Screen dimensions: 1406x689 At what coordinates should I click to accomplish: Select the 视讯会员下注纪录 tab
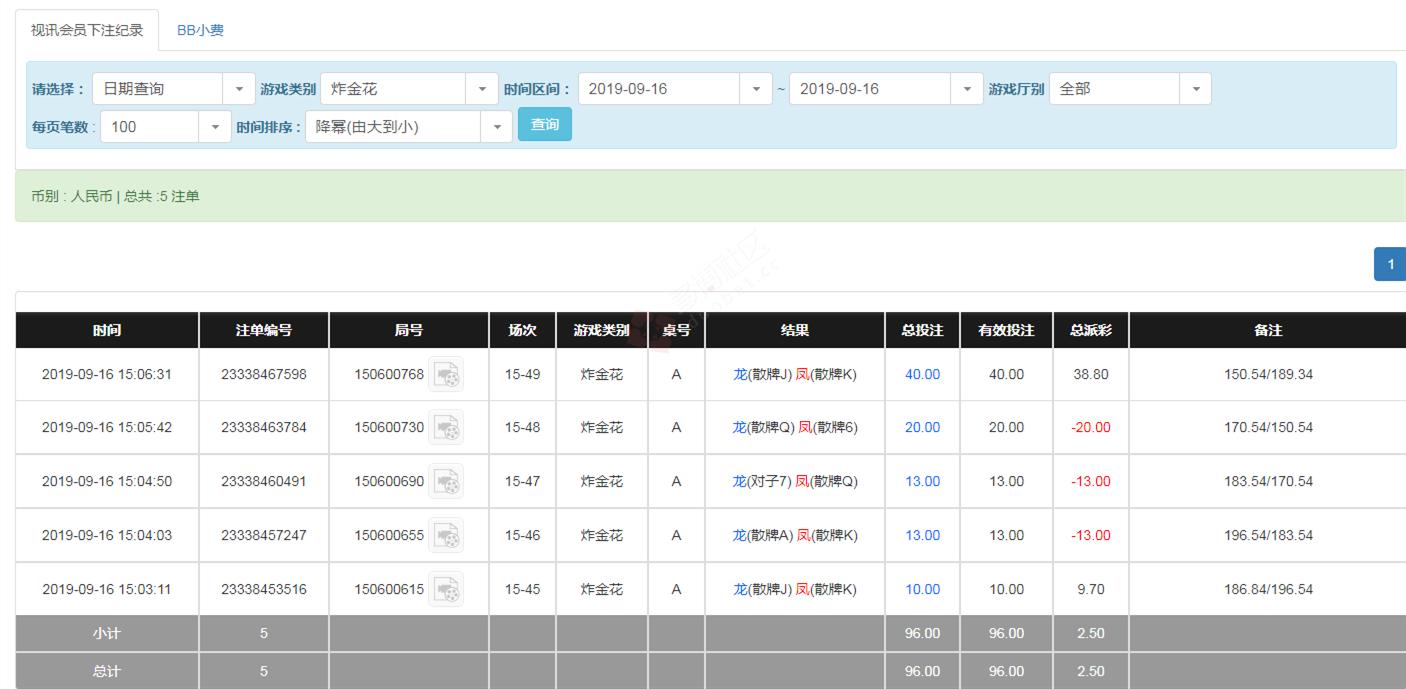pos(87,30)
